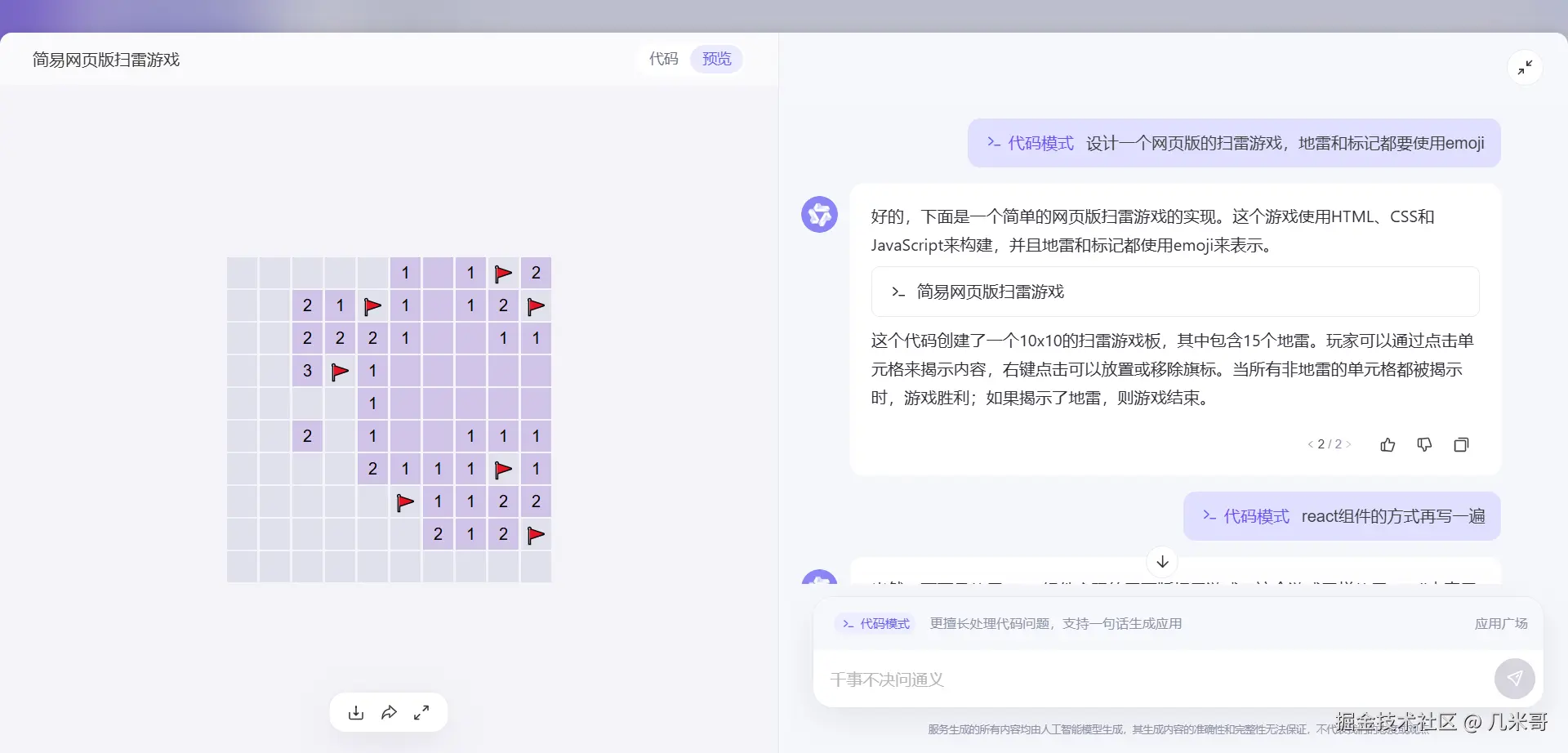Switch to the 代码 tab

663,59
